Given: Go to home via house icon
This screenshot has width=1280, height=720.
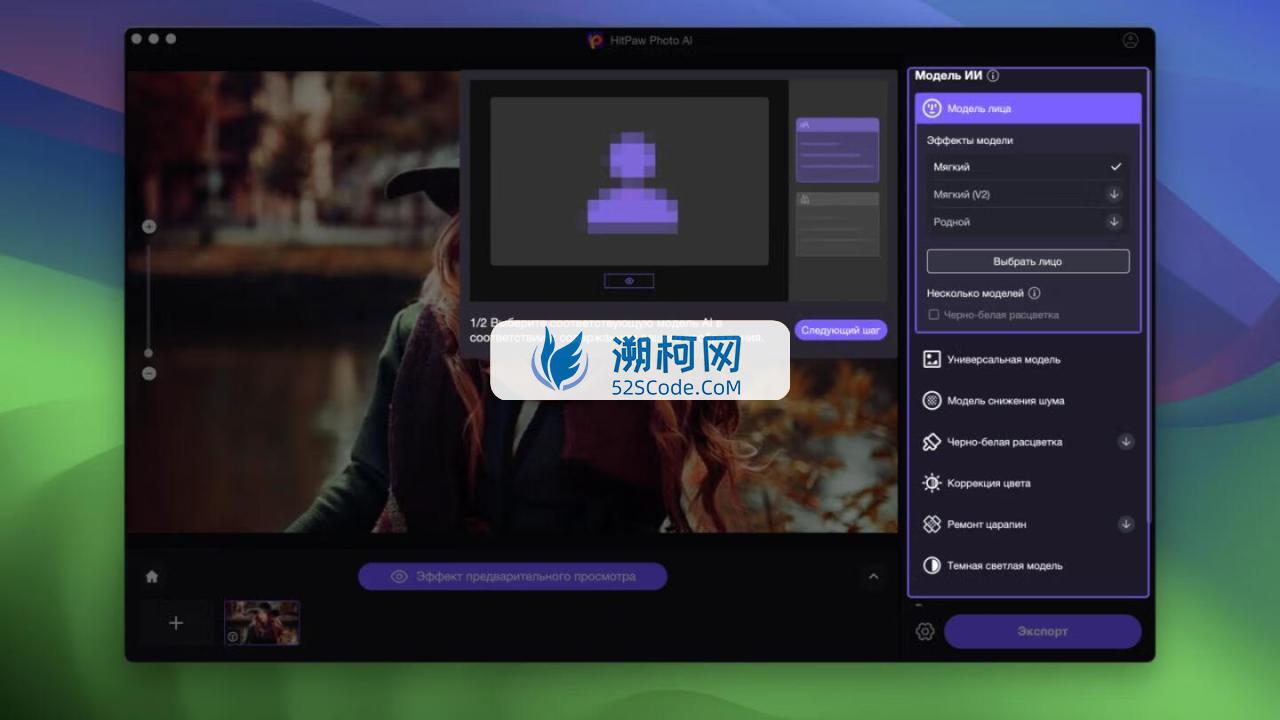Looking at the screenshot, I should coord(152,577).
